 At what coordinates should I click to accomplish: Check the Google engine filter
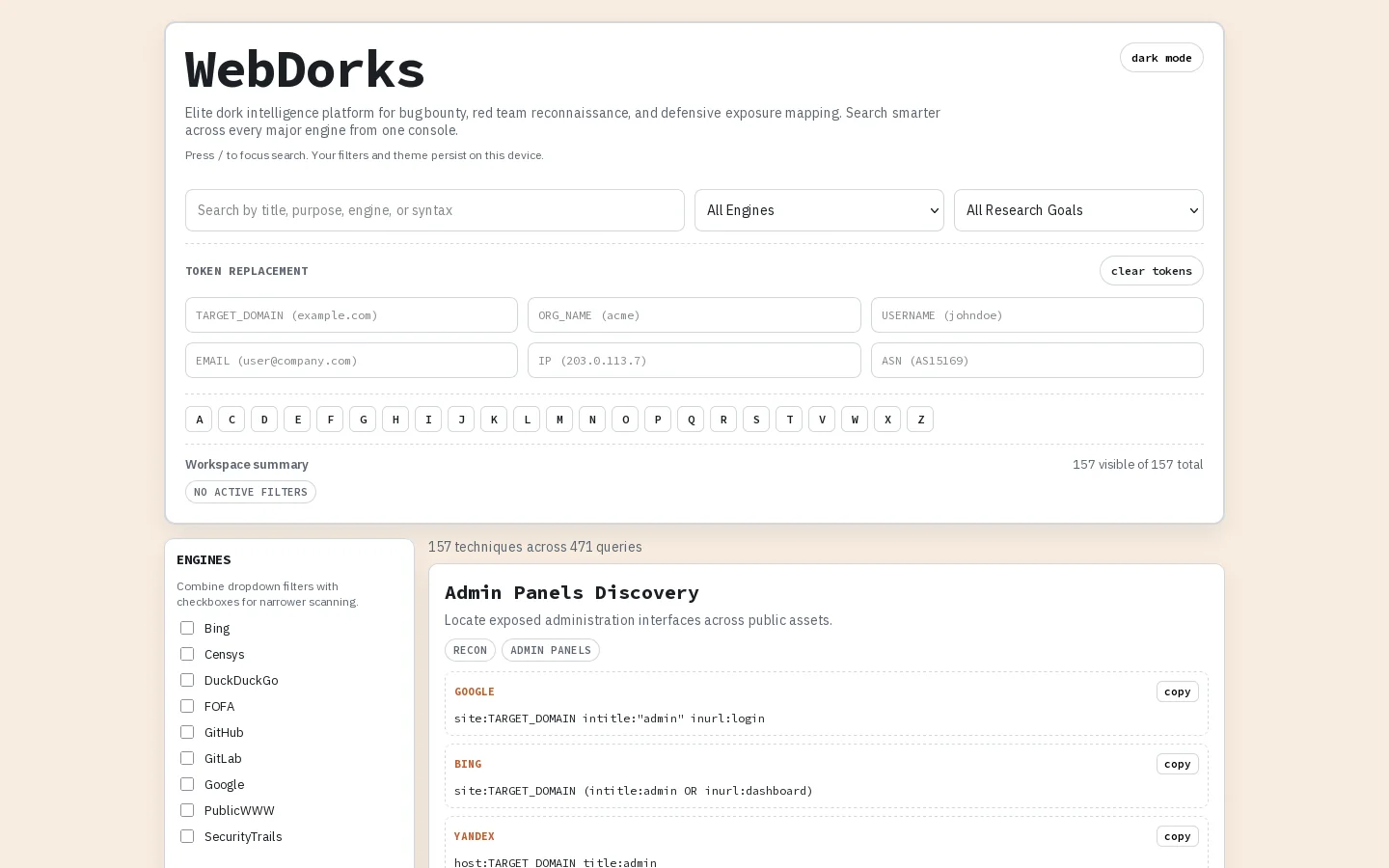(187, 784)
